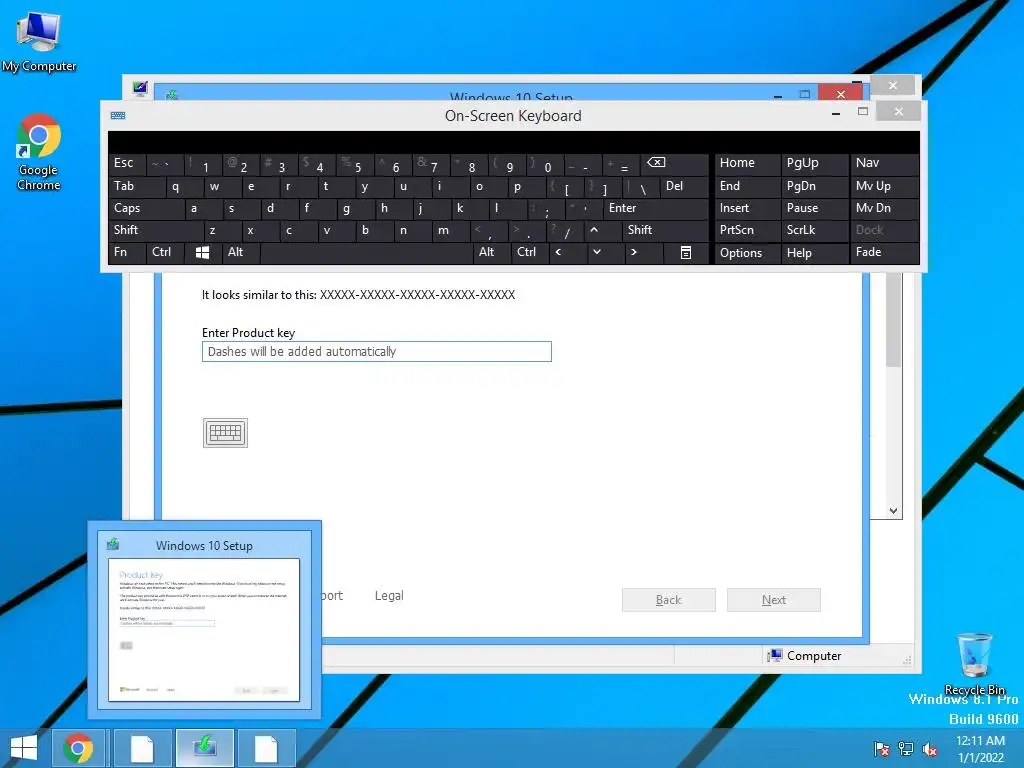The width and height of the screenshot is (1024, 768).
Task: Click the right arrow key on On-Screen Keyboard
Action: [643, 253]
